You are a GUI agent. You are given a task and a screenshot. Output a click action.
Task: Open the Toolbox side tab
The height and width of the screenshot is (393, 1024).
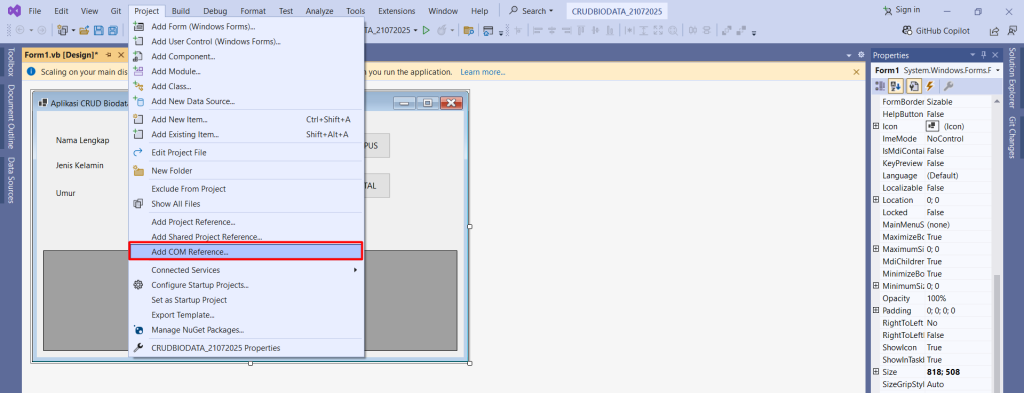coord(10,63)
